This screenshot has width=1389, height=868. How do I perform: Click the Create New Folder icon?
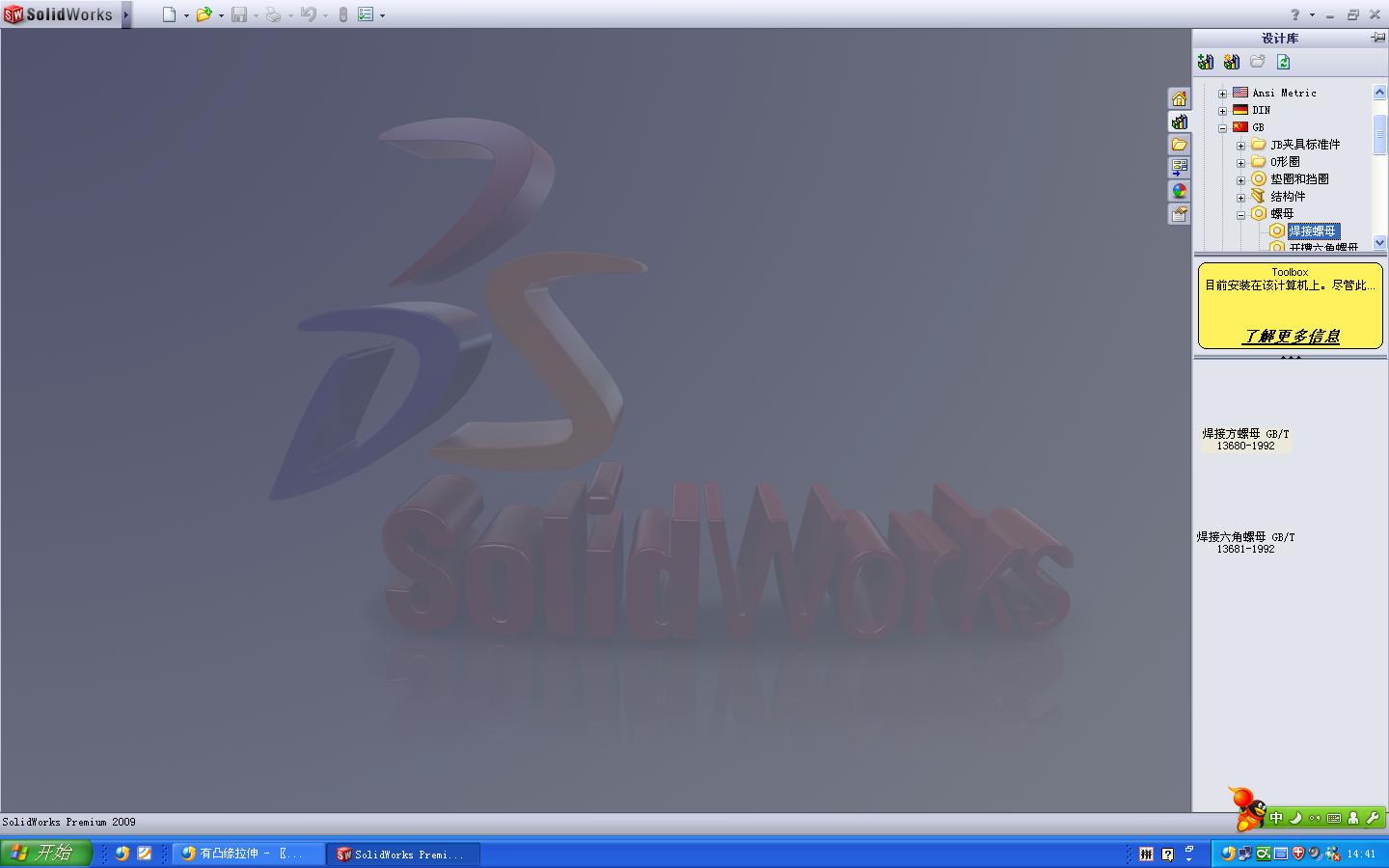[x=1258, y=62]
